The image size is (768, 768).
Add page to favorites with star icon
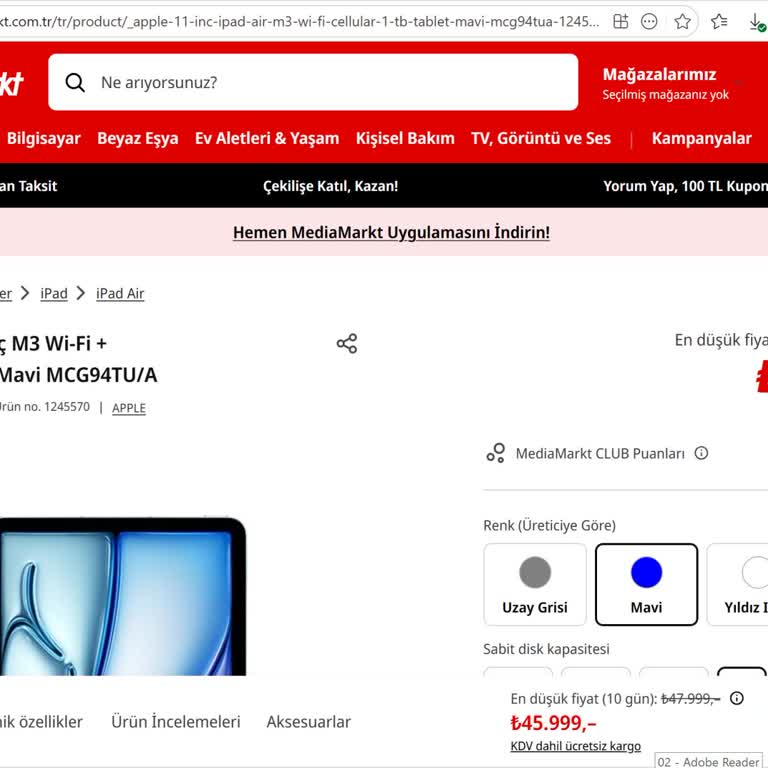682,22
